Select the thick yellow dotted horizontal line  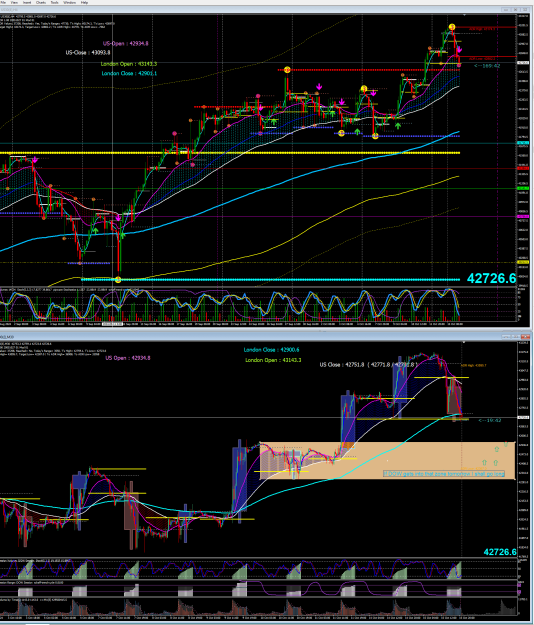(230, 153)
